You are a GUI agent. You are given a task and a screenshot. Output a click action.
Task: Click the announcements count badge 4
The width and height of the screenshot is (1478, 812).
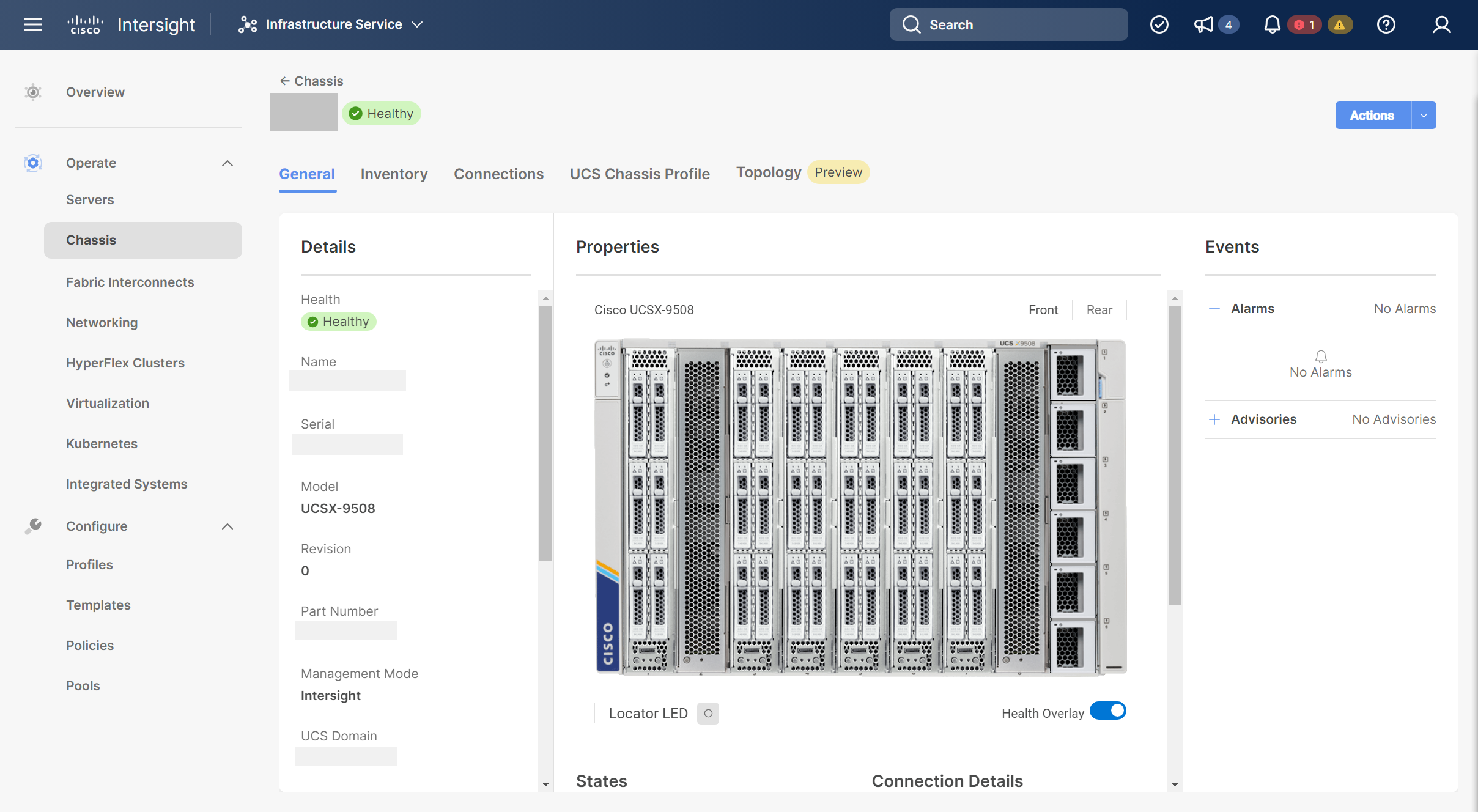coord(1229,25)
